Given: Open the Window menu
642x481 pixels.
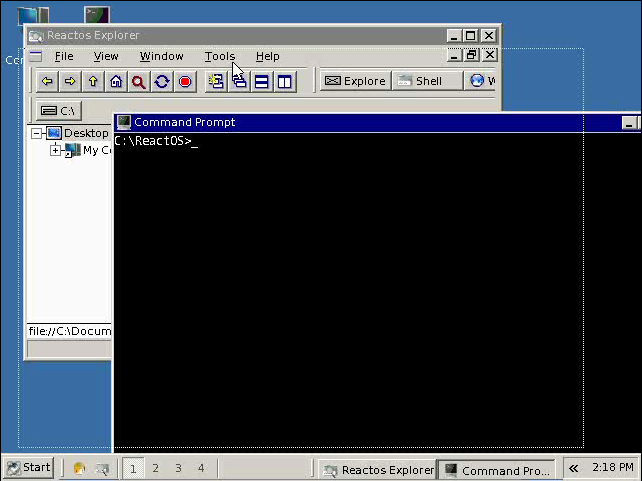Looking at the screenshot, I should pyautogui.click(x=161, y=56).
